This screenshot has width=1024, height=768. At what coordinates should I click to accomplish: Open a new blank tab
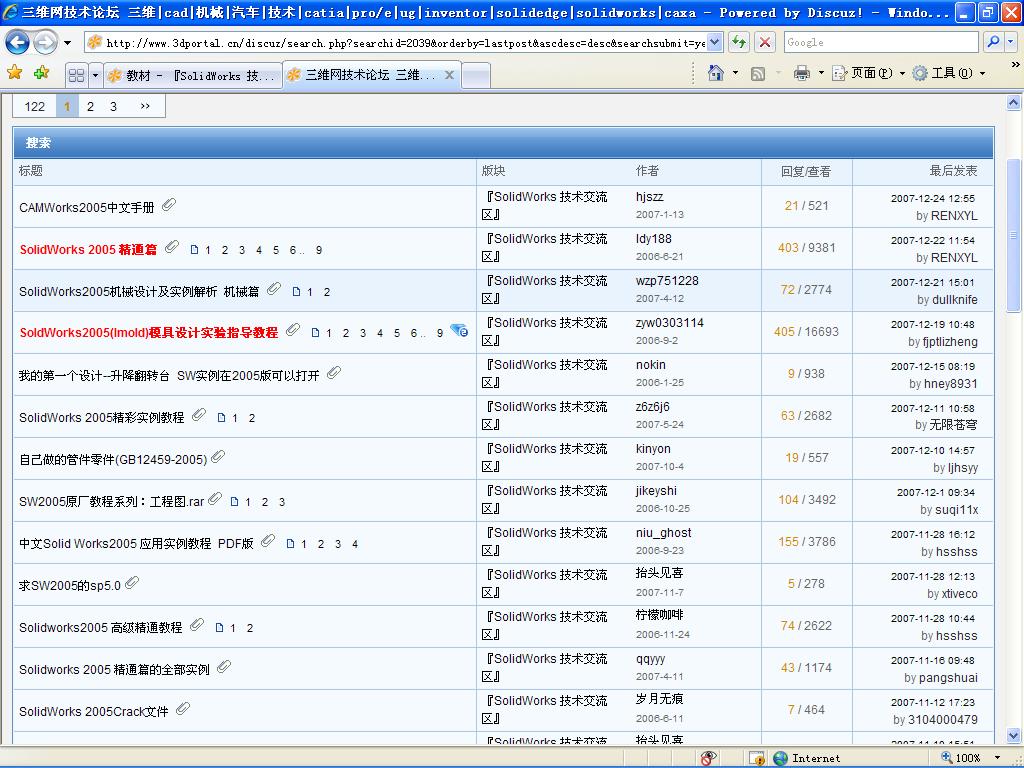(x=476, y=76)
